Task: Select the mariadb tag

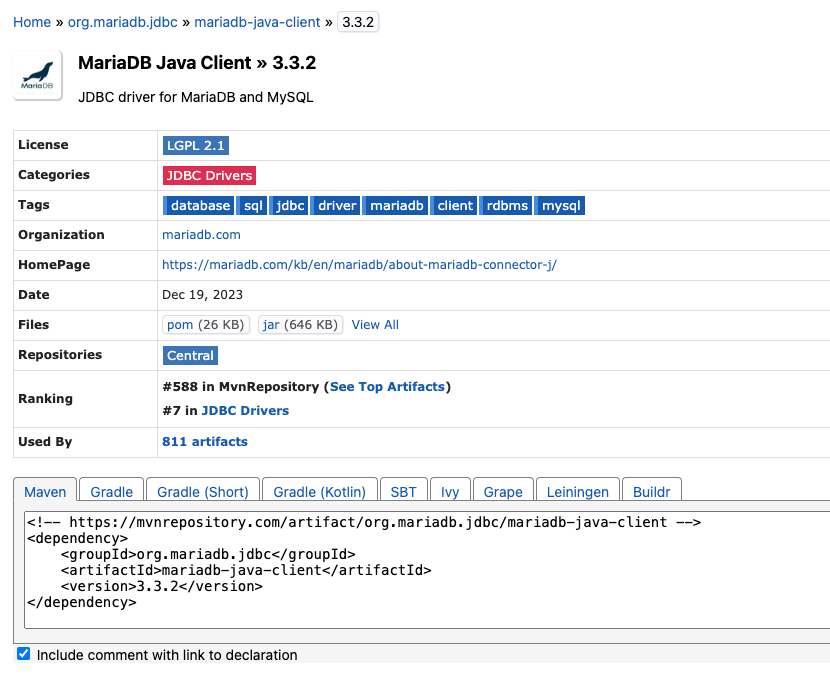Action: (x=395, y=205)
